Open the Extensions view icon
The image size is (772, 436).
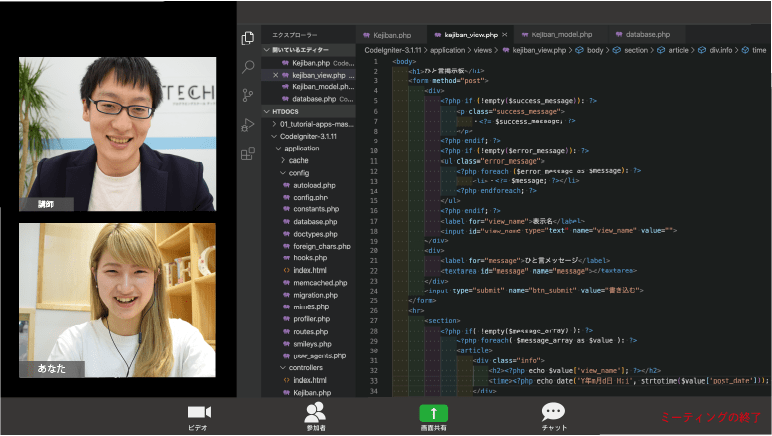point(248,154)
